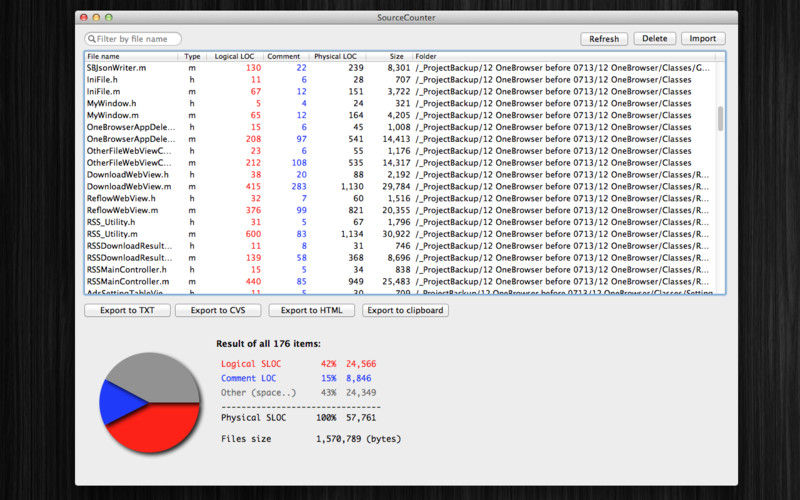
Task: Click Comment value 283
Action: pyautogui.click(x=299, y=186)
